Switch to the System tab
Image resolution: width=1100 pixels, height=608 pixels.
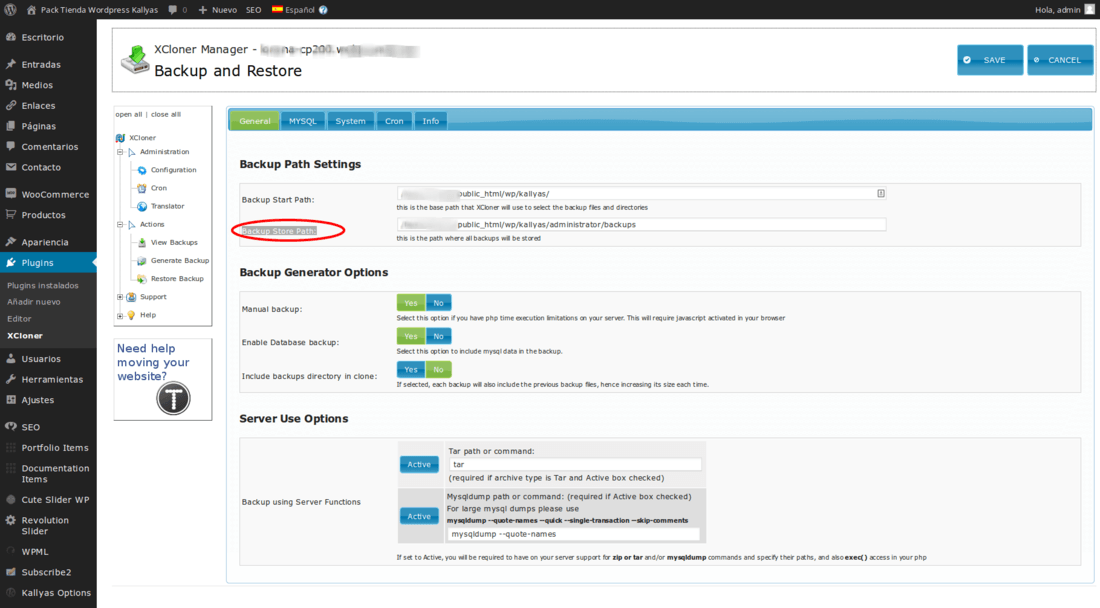(350, 121)
